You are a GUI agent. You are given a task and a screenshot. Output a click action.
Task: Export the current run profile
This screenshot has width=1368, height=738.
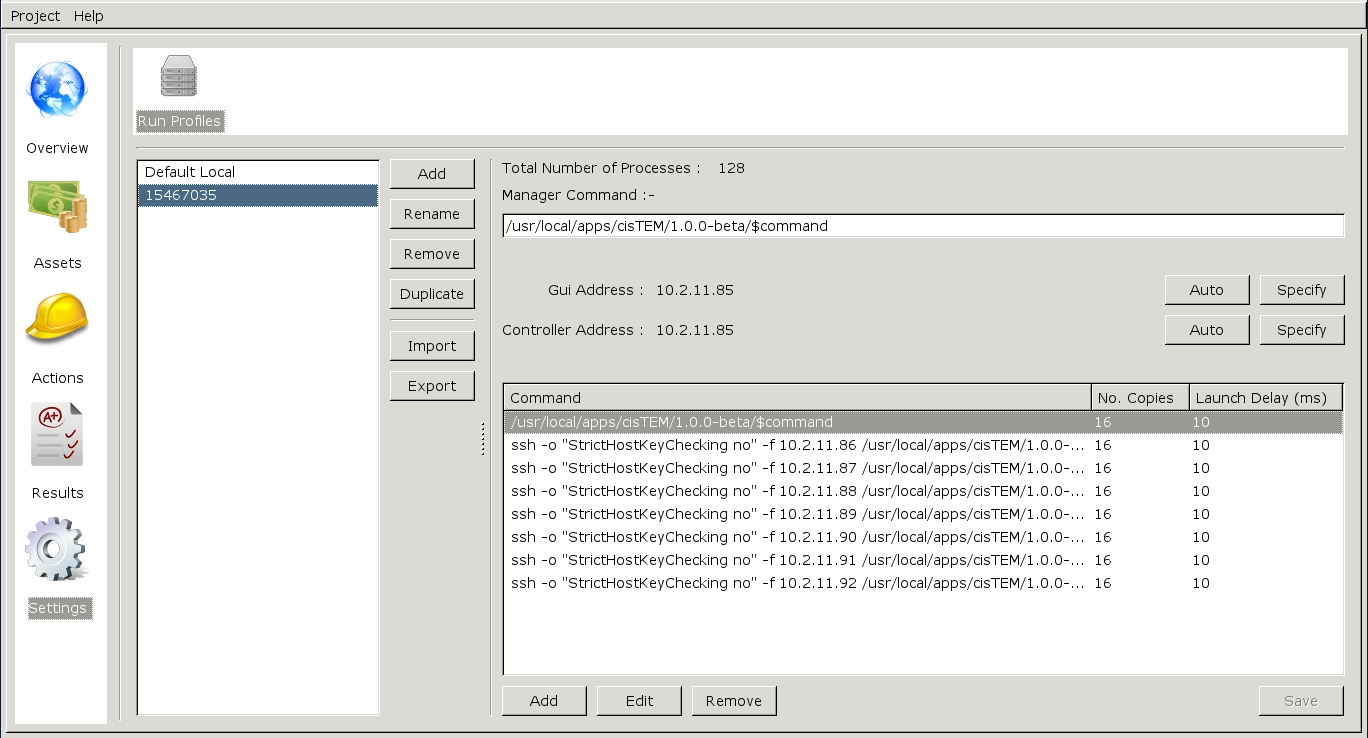pos(432,385)
